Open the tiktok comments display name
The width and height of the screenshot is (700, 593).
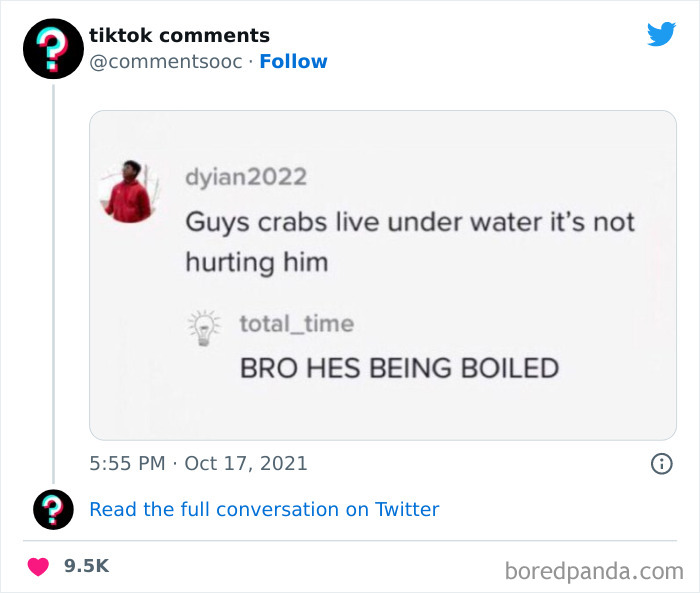(179, 35)
